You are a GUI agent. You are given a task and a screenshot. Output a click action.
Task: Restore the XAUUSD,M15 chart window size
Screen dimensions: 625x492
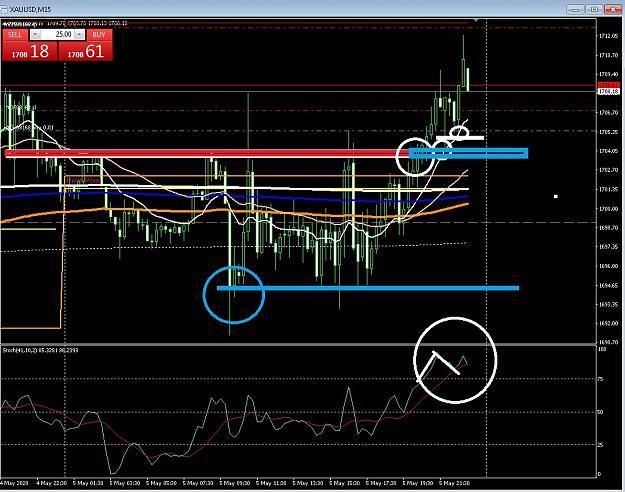tap(594, 9)
